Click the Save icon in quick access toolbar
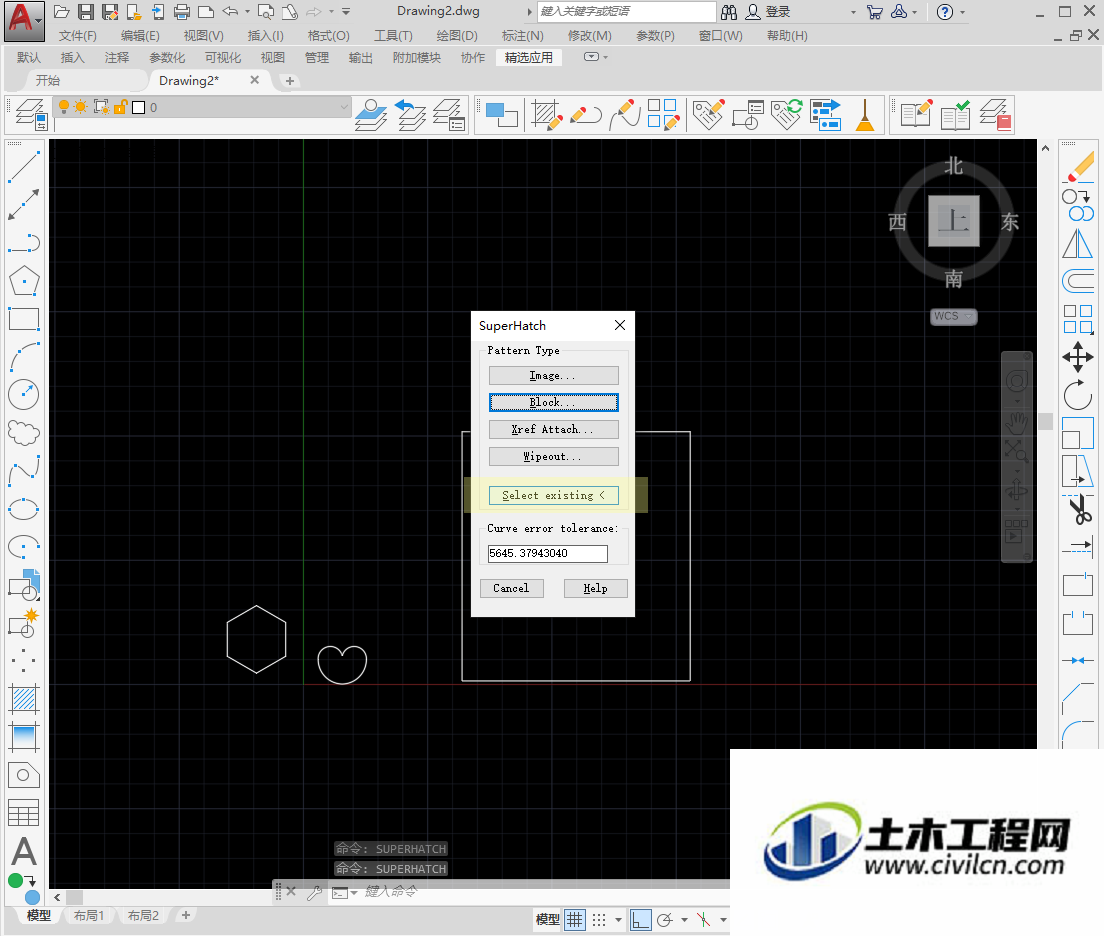1104x936 pixels. [x=86, y=12]
